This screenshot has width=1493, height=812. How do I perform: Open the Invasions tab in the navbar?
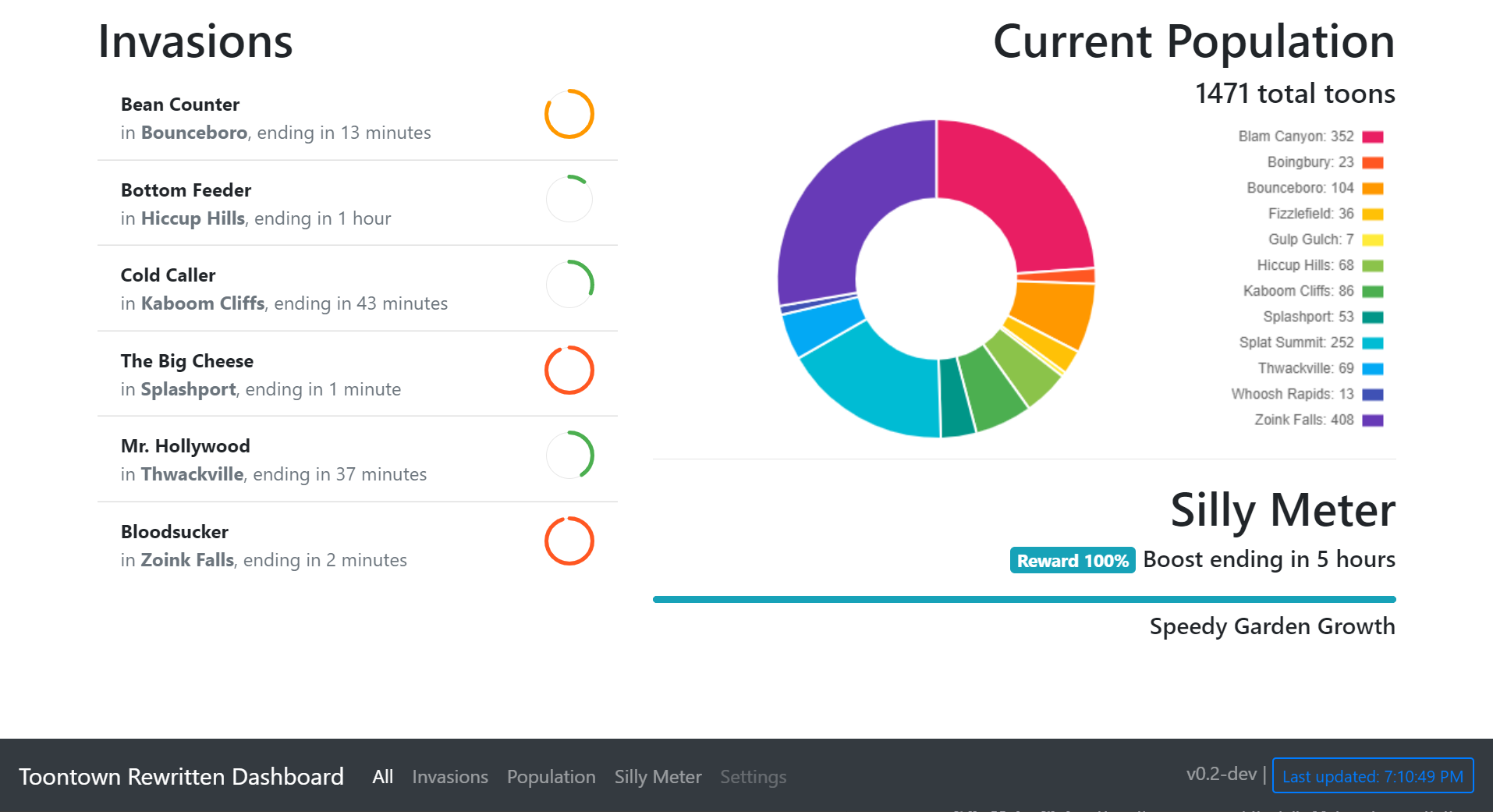click(450, 777)
